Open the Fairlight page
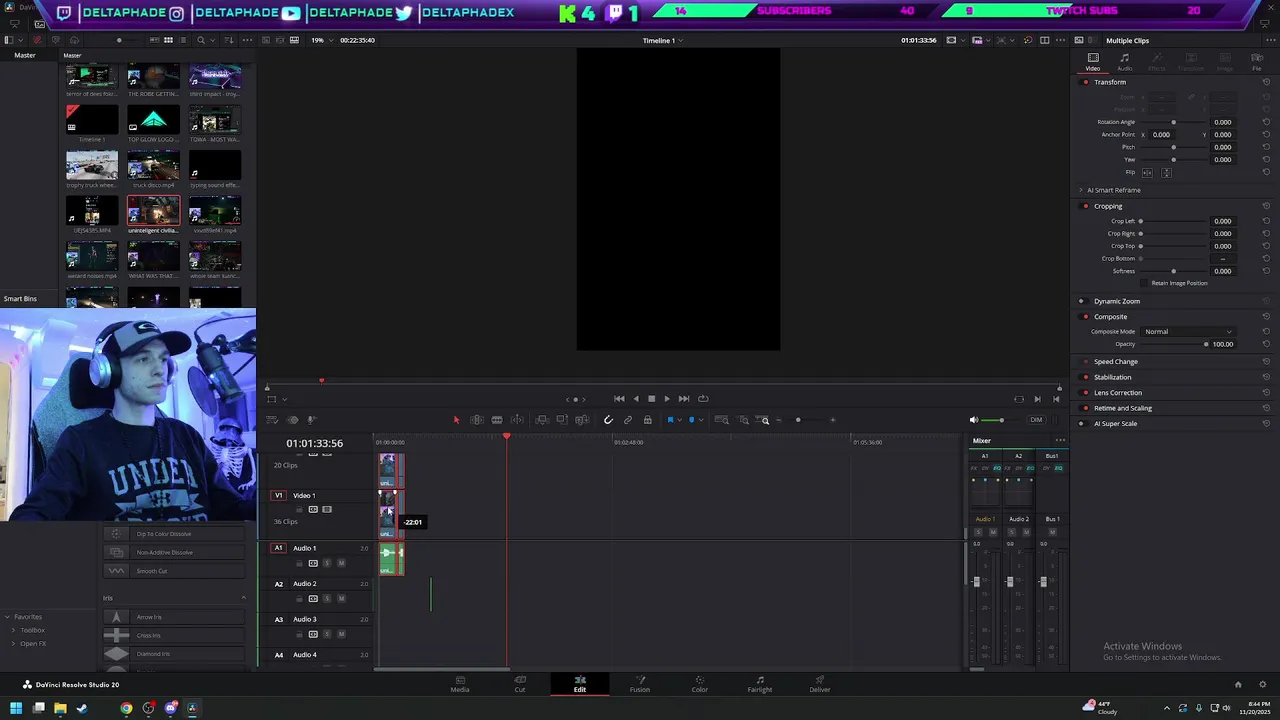 pyautogui.click(x=760, y=684)
